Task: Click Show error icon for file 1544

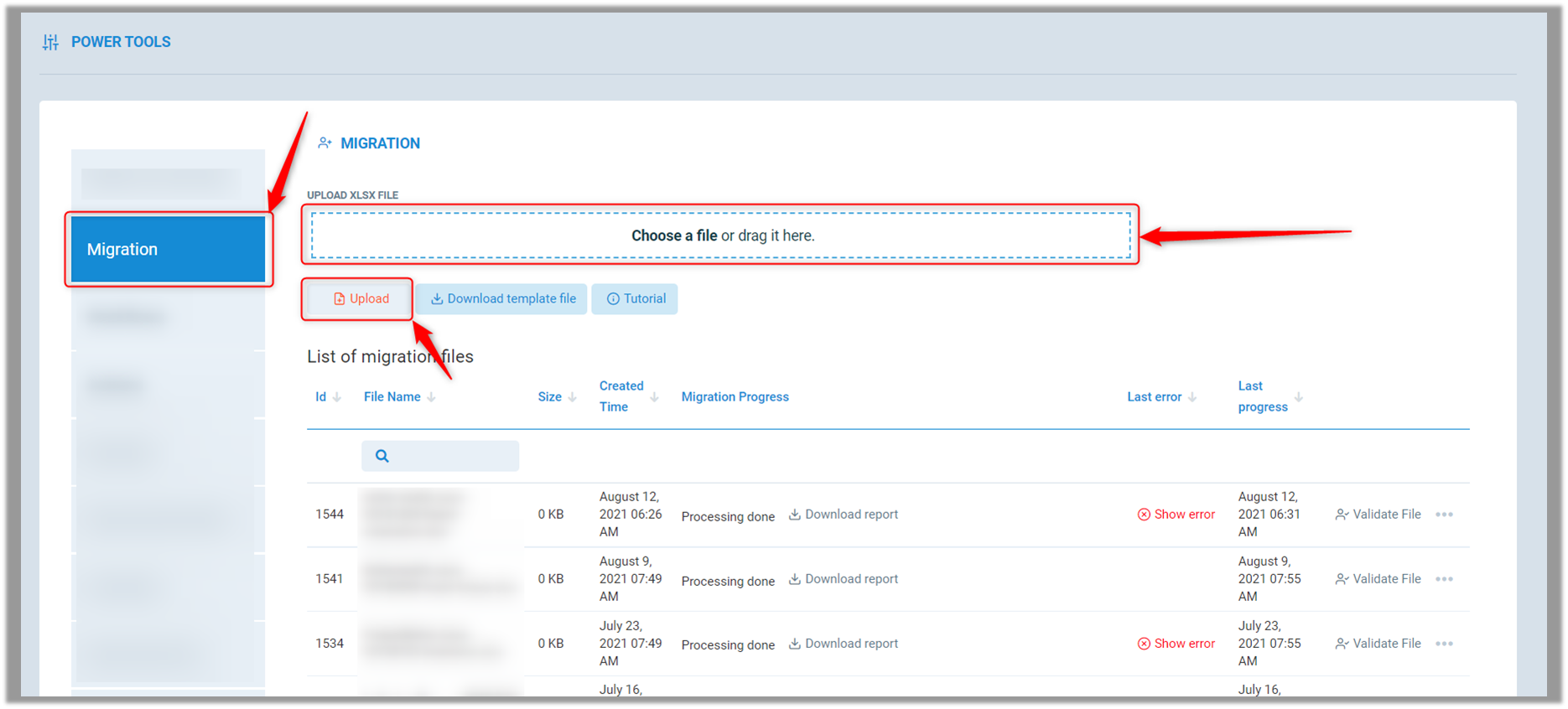Action: (x=1144, y=515)
